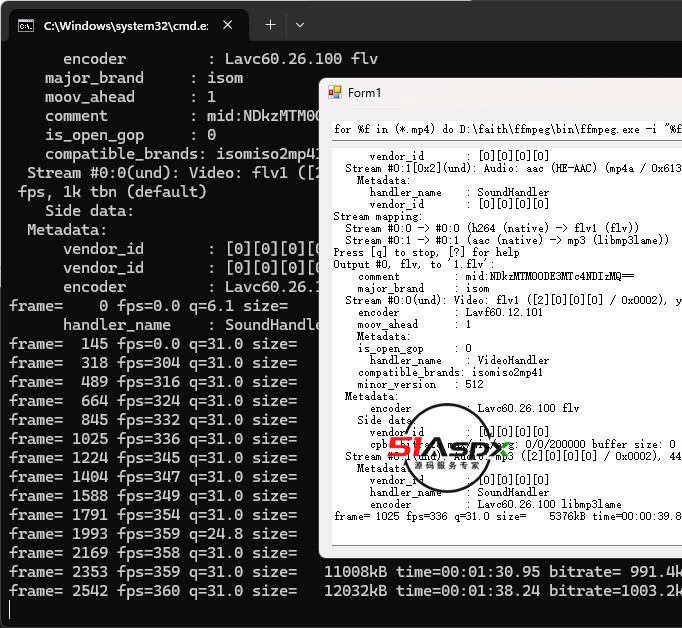Image resolution: width=682 pixels, height=628 pixels.
Task: Select the cmd.exe terminal tab
Action: (x=129, y=25)
